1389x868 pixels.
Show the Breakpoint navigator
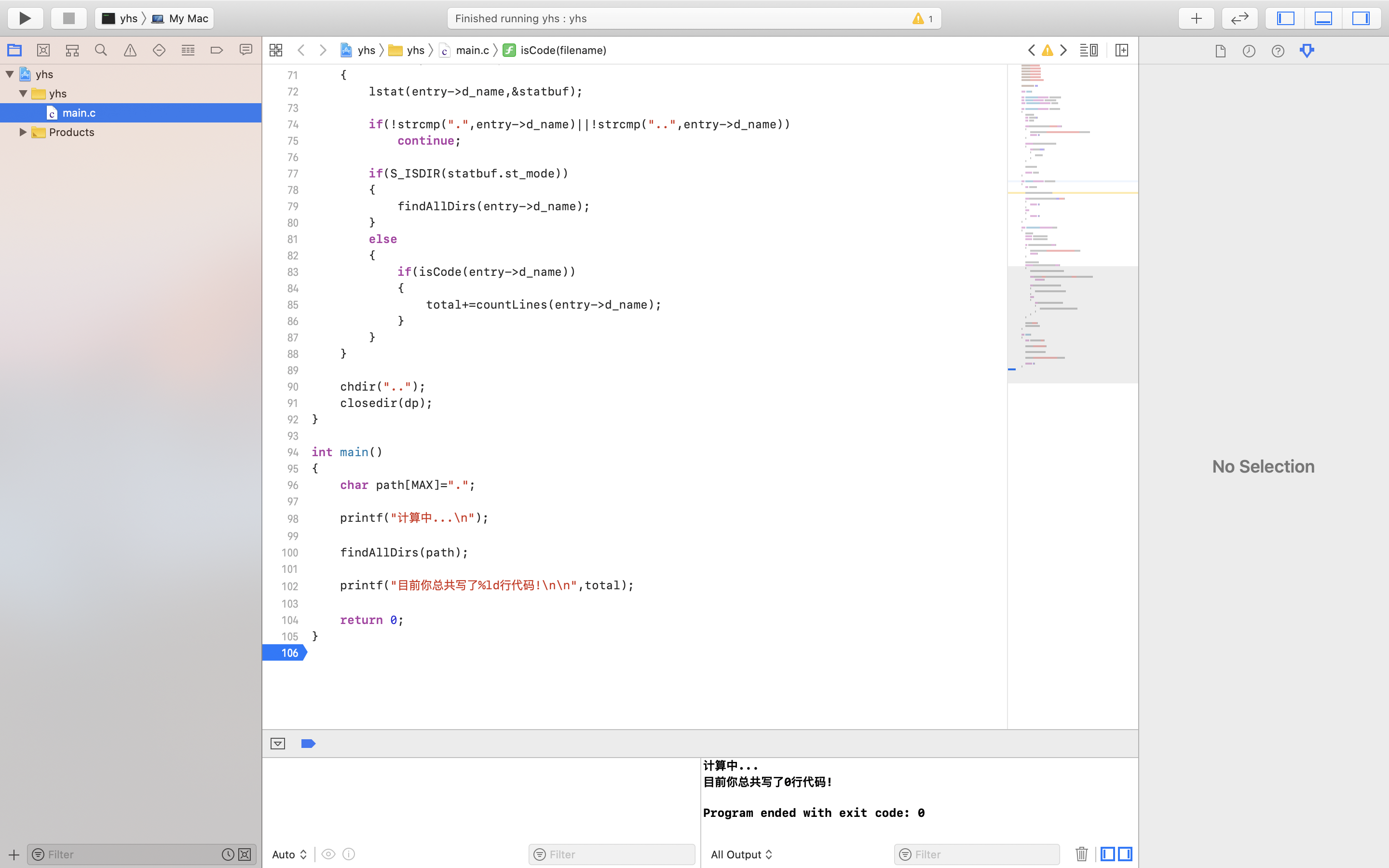coord(217,51)
